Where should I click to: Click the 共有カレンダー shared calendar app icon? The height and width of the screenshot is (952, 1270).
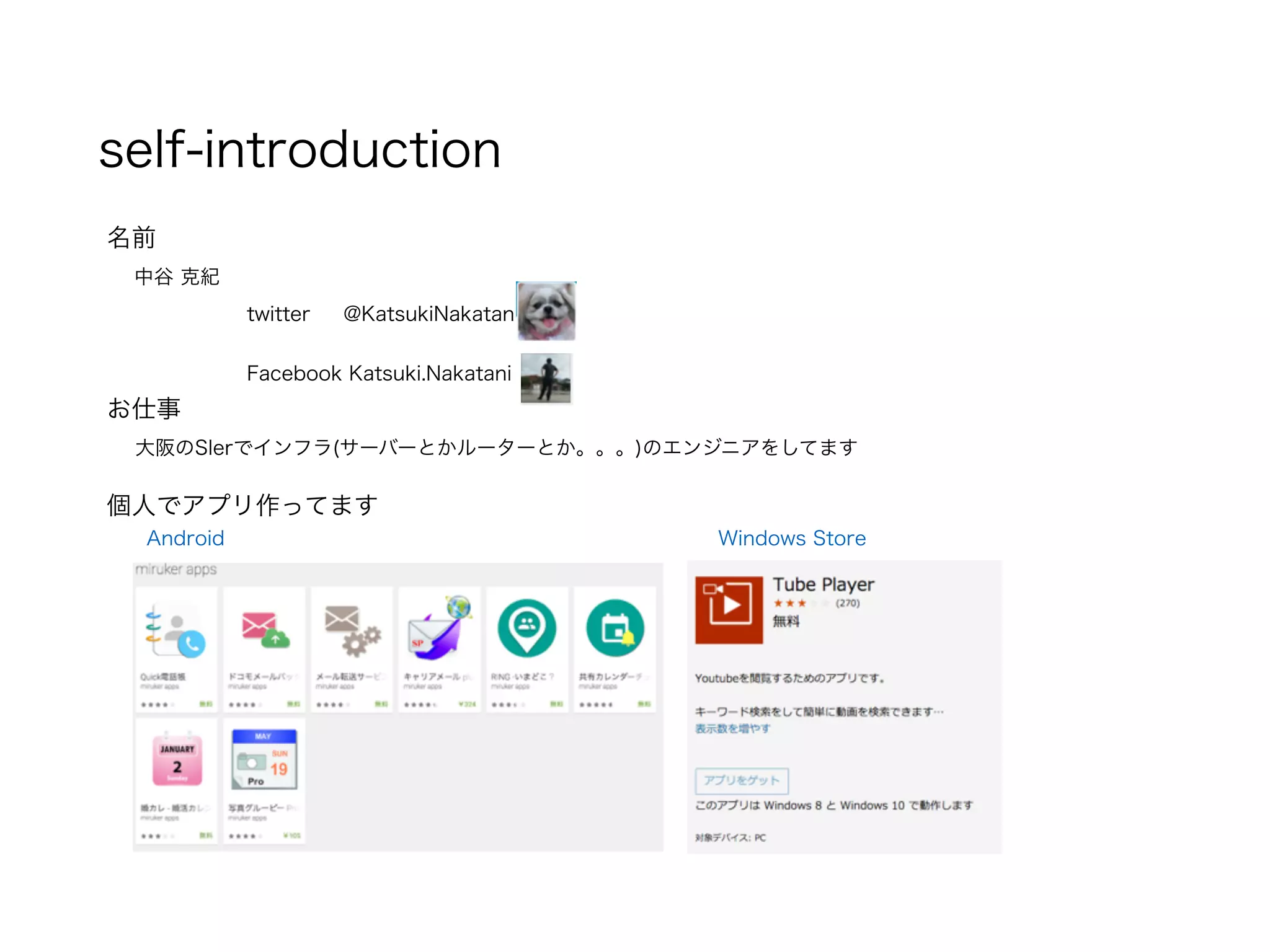tap(615, 628)
